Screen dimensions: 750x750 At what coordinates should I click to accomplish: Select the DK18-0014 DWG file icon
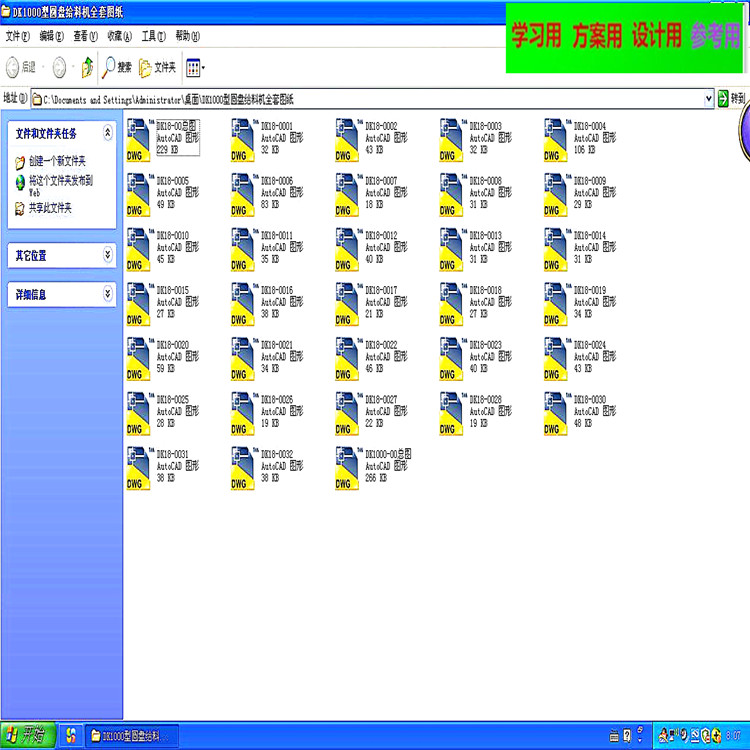coord(555,249)
